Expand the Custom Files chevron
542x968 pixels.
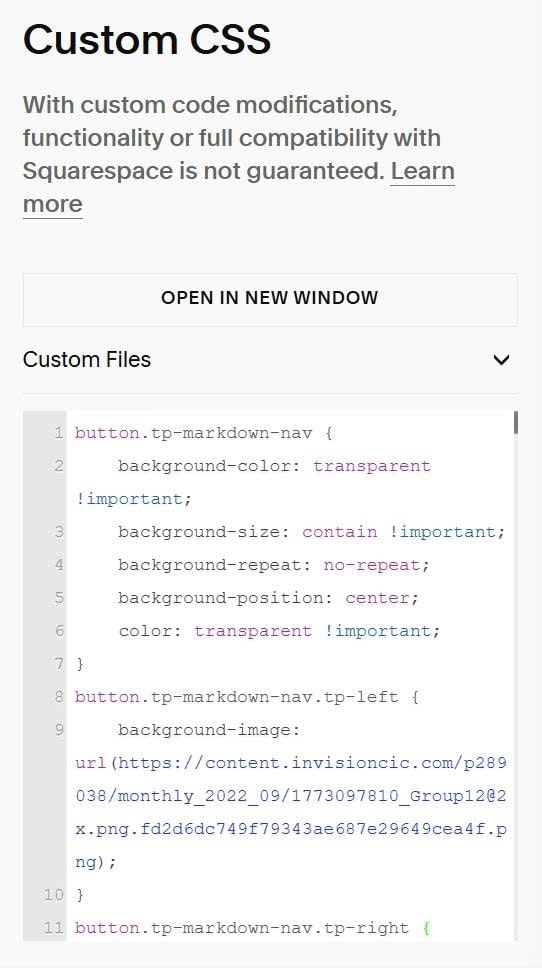[501, 360]
